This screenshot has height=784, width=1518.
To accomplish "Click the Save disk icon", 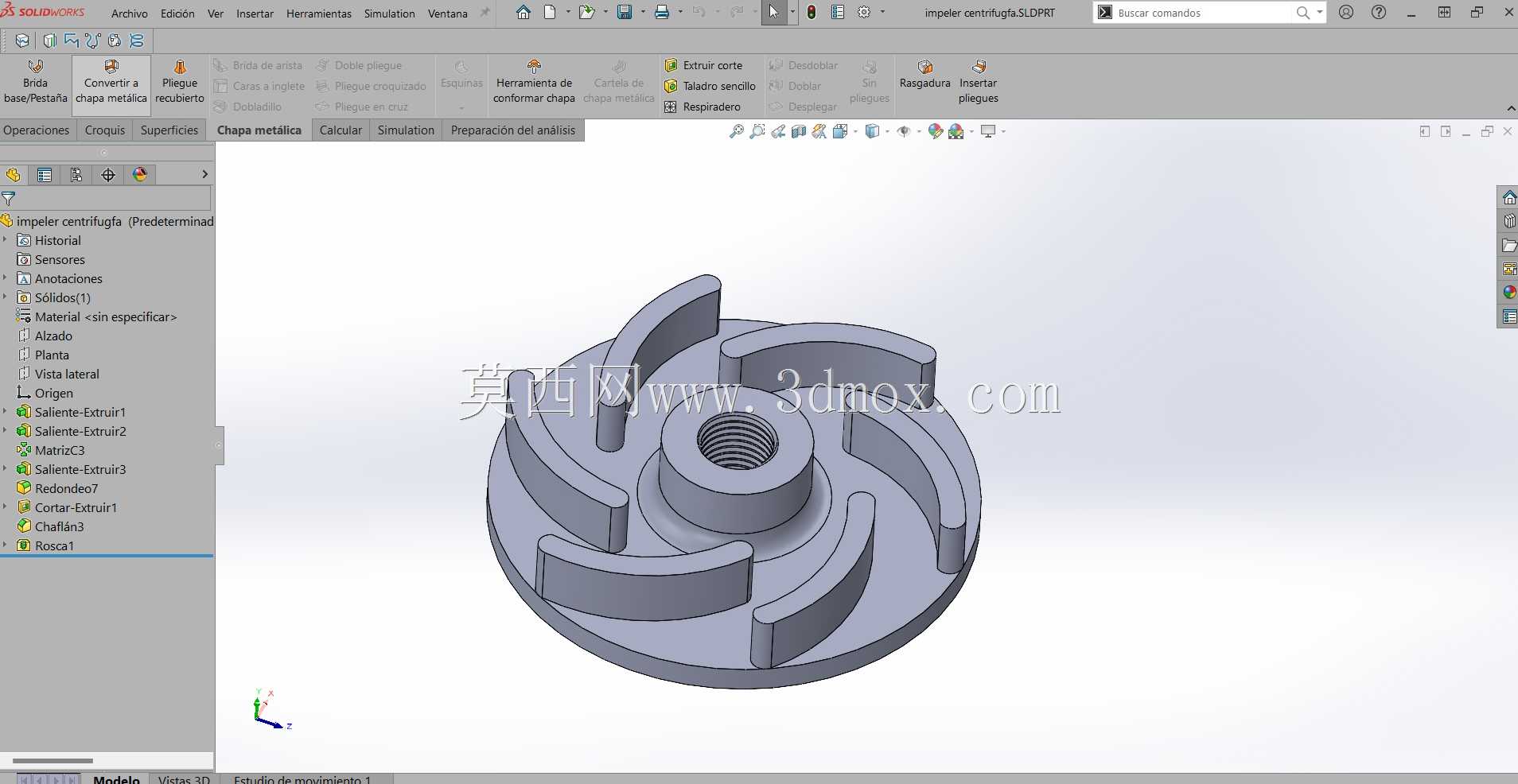I will pyautogui.click(x=625, y=13).
